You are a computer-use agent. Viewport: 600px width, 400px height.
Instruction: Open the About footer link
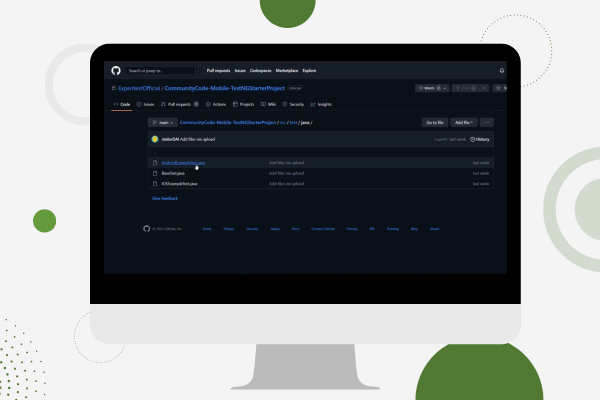coord(435,229)
